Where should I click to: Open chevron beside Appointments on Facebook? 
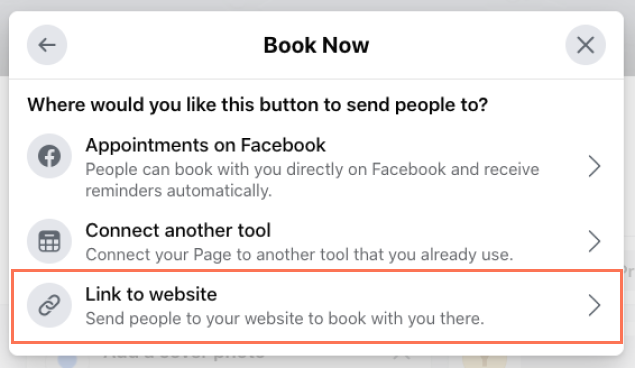[x=594, y=166]
